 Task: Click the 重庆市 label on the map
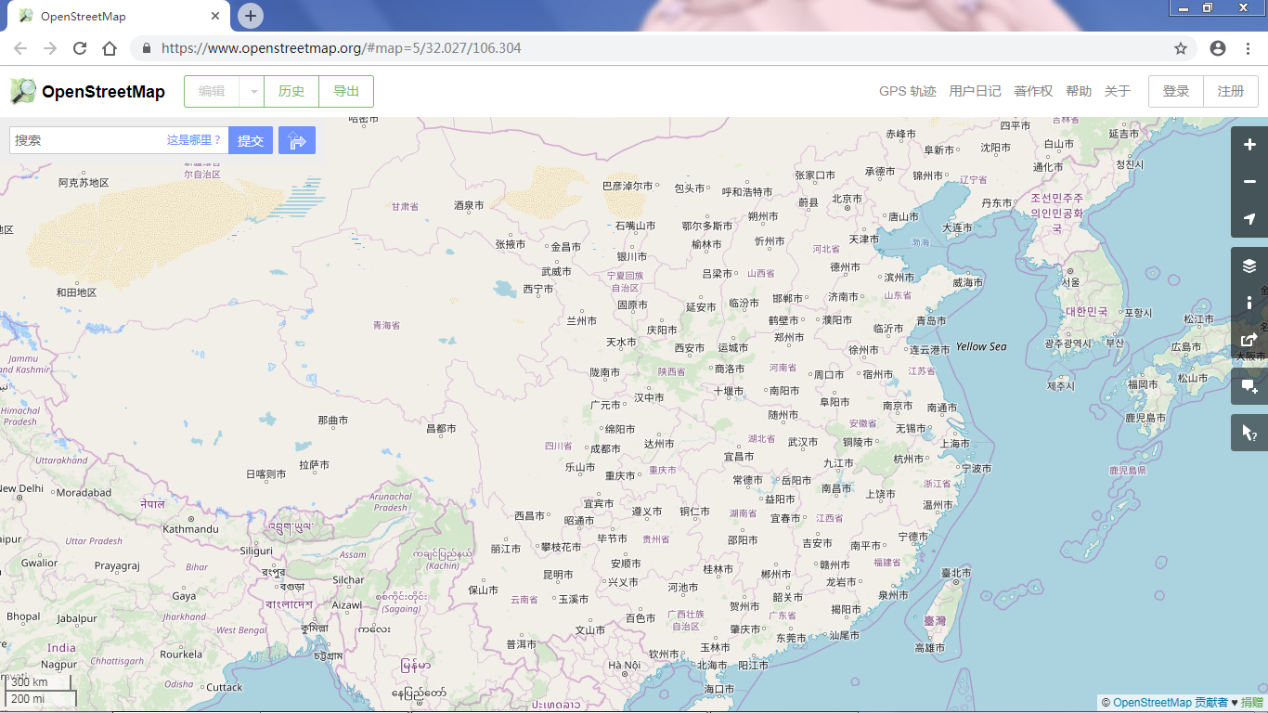pos(620,476)
